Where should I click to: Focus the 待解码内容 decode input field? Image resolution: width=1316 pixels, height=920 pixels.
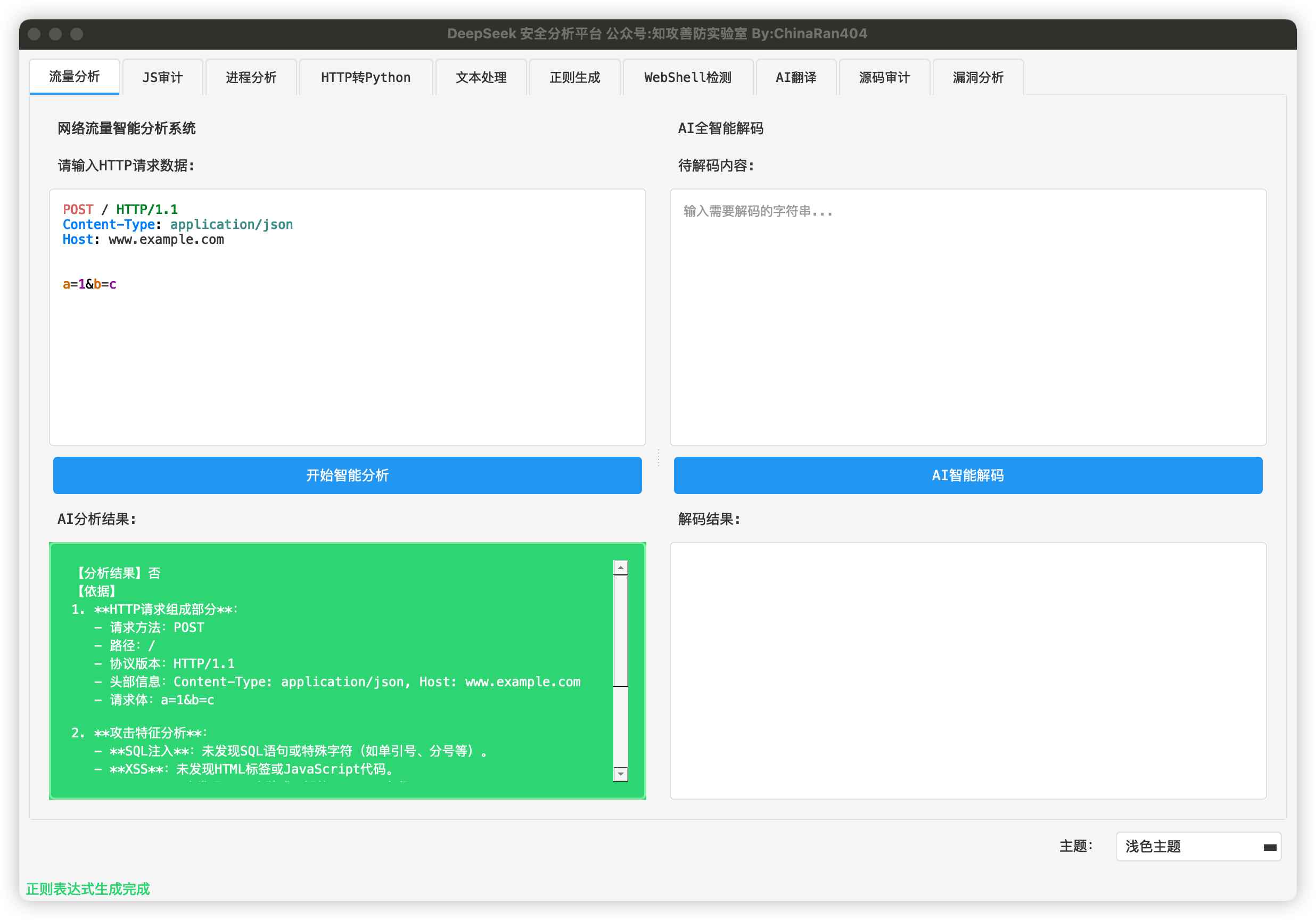[x=967, y=317]
